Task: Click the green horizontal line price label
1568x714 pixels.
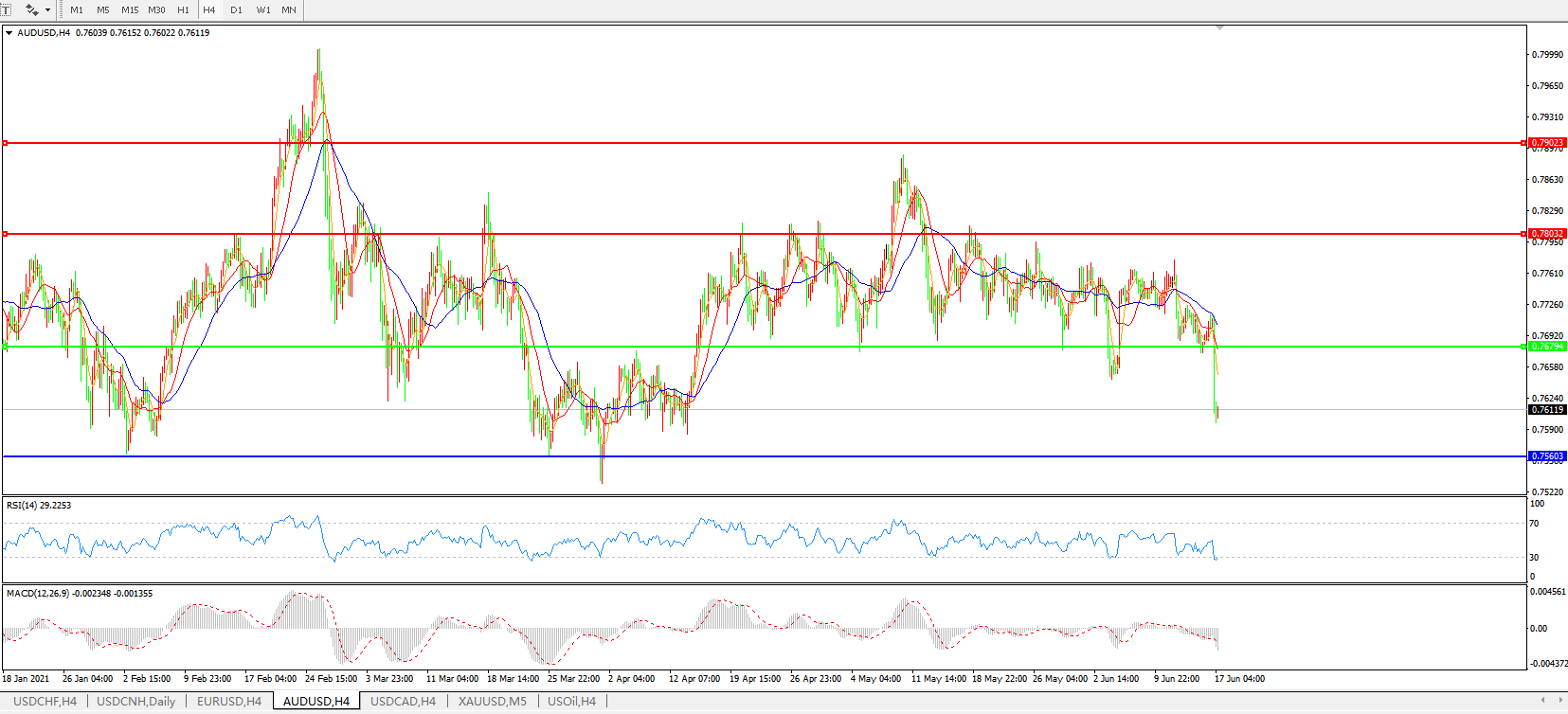Action: coord(1547,347)
